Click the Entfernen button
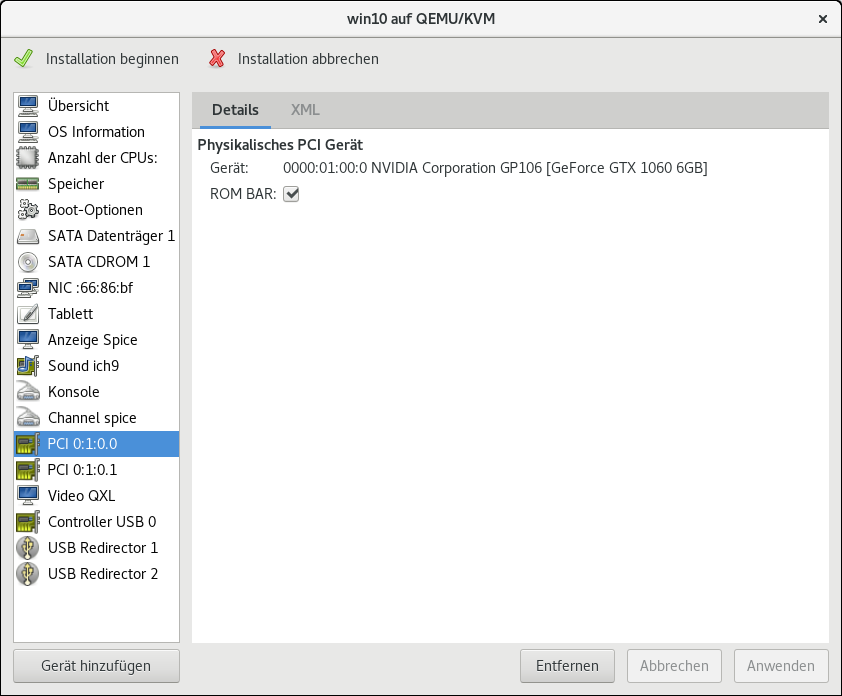 [567, 666]
